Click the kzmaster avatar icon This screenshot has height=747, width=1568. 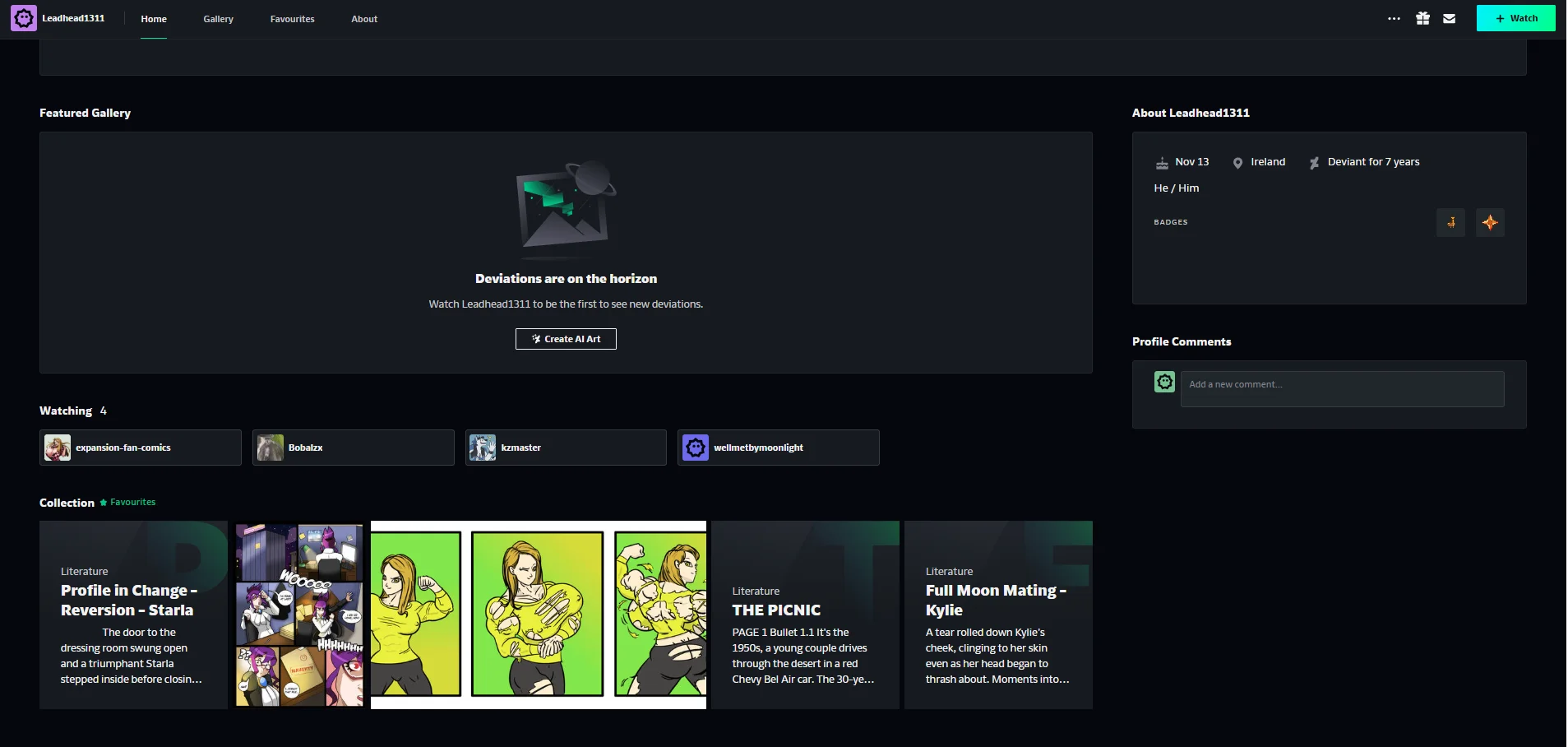click(x=483, y=448)
